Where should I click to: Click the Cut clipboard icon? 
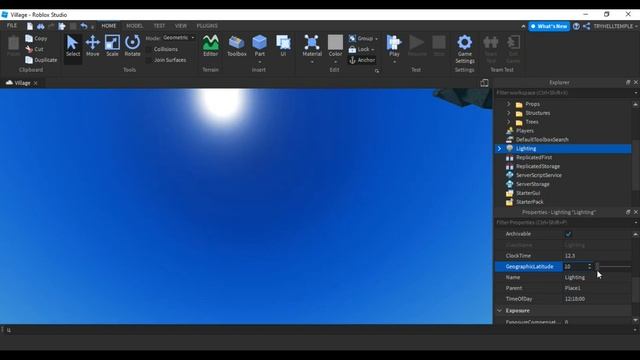[x=29, y=49]
